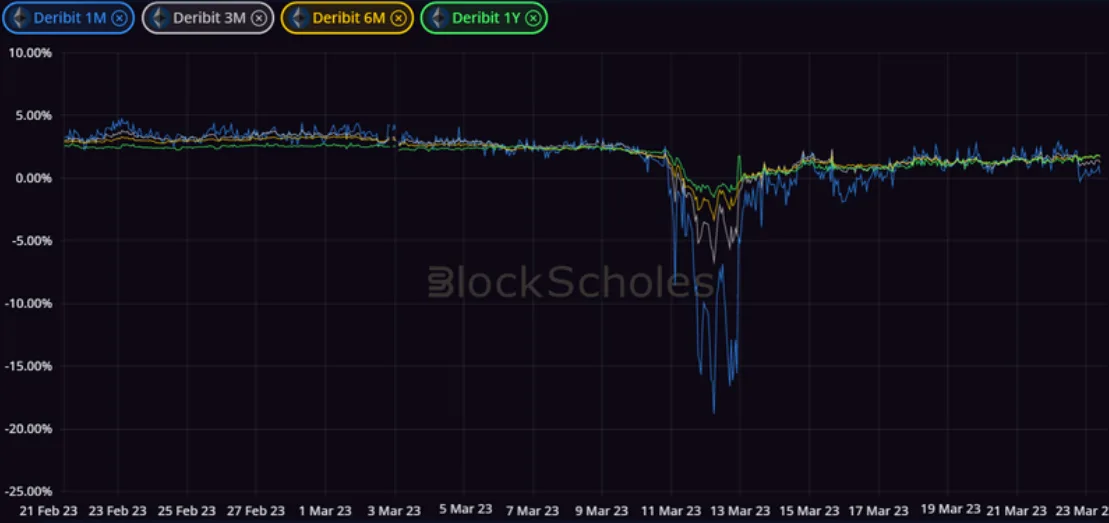Remove the Deribit 6M series chip

(399, 18)
